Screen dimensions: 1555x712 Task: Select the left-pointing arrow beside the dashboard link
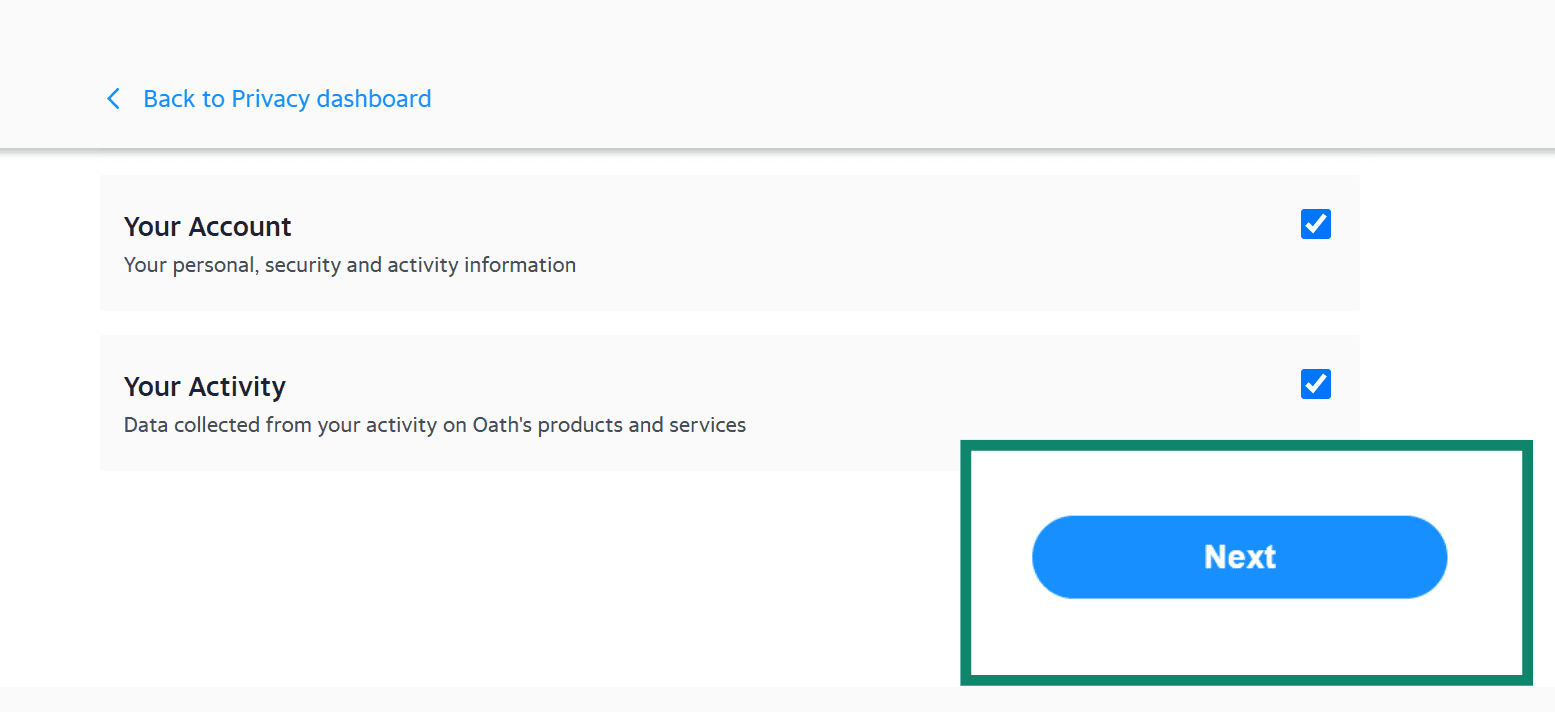point(113,98)
